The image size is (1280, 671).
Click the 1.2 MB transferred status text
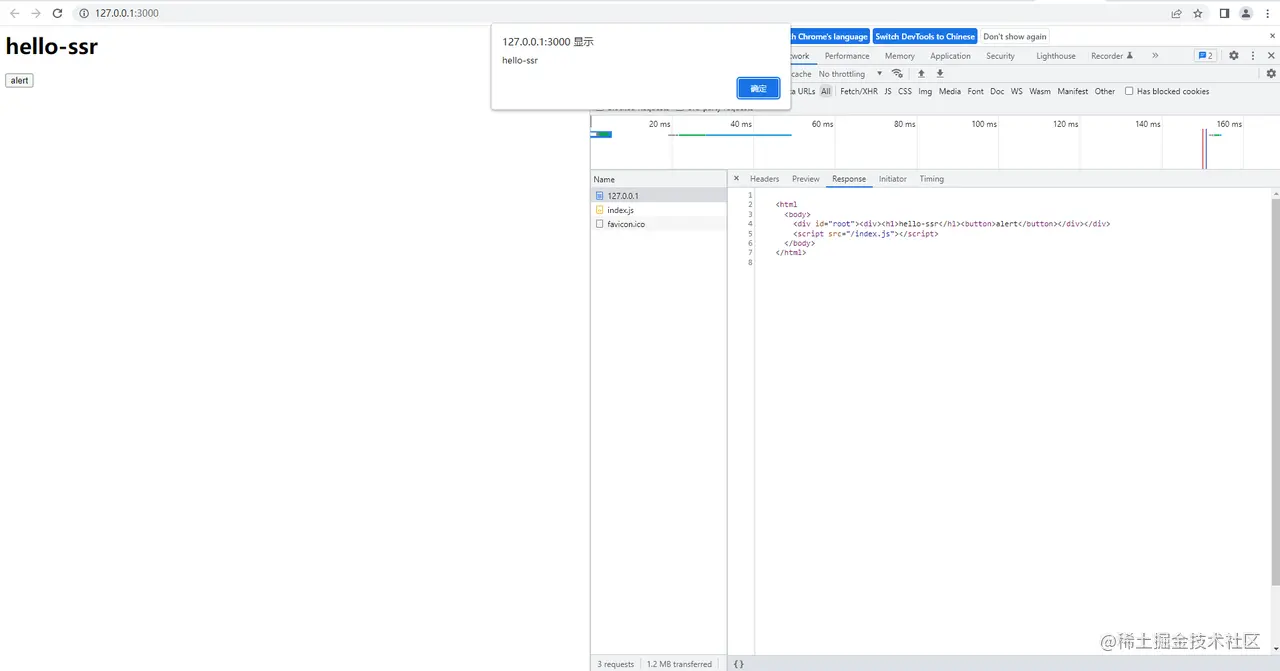click(x=679, y=664)
